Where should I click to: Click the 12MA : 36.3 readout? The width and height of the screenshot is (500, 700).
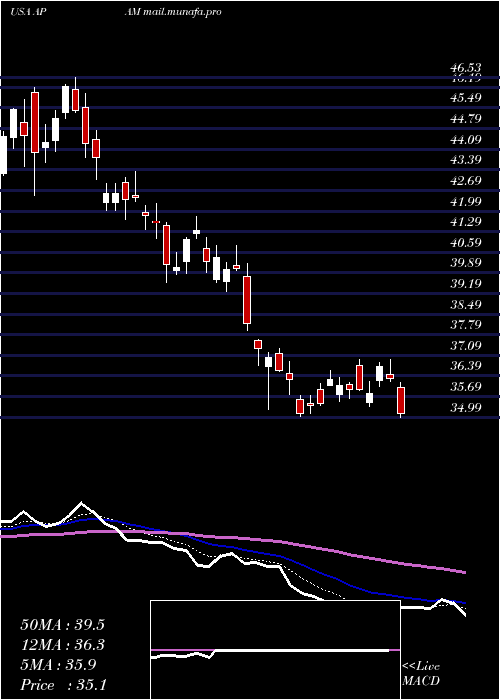click(63, 645)
